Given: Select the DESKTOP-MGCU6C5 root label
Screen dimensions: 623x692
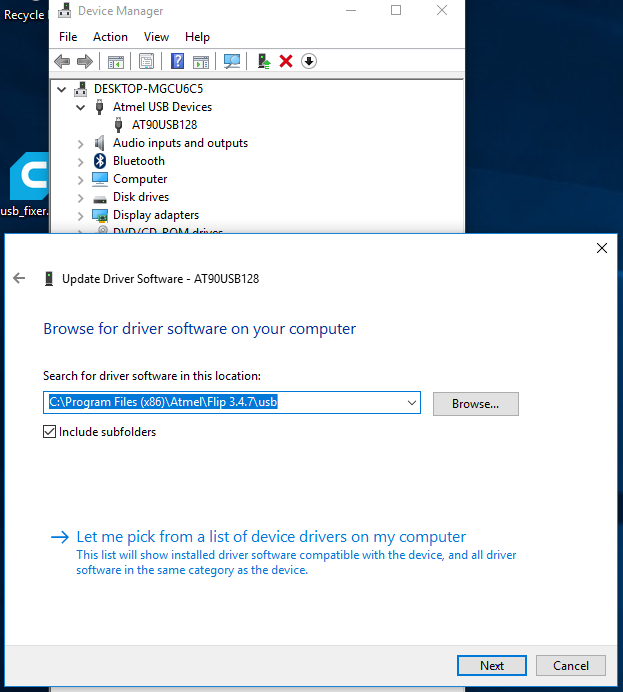Looking at the screenshot, I should 148,89.
